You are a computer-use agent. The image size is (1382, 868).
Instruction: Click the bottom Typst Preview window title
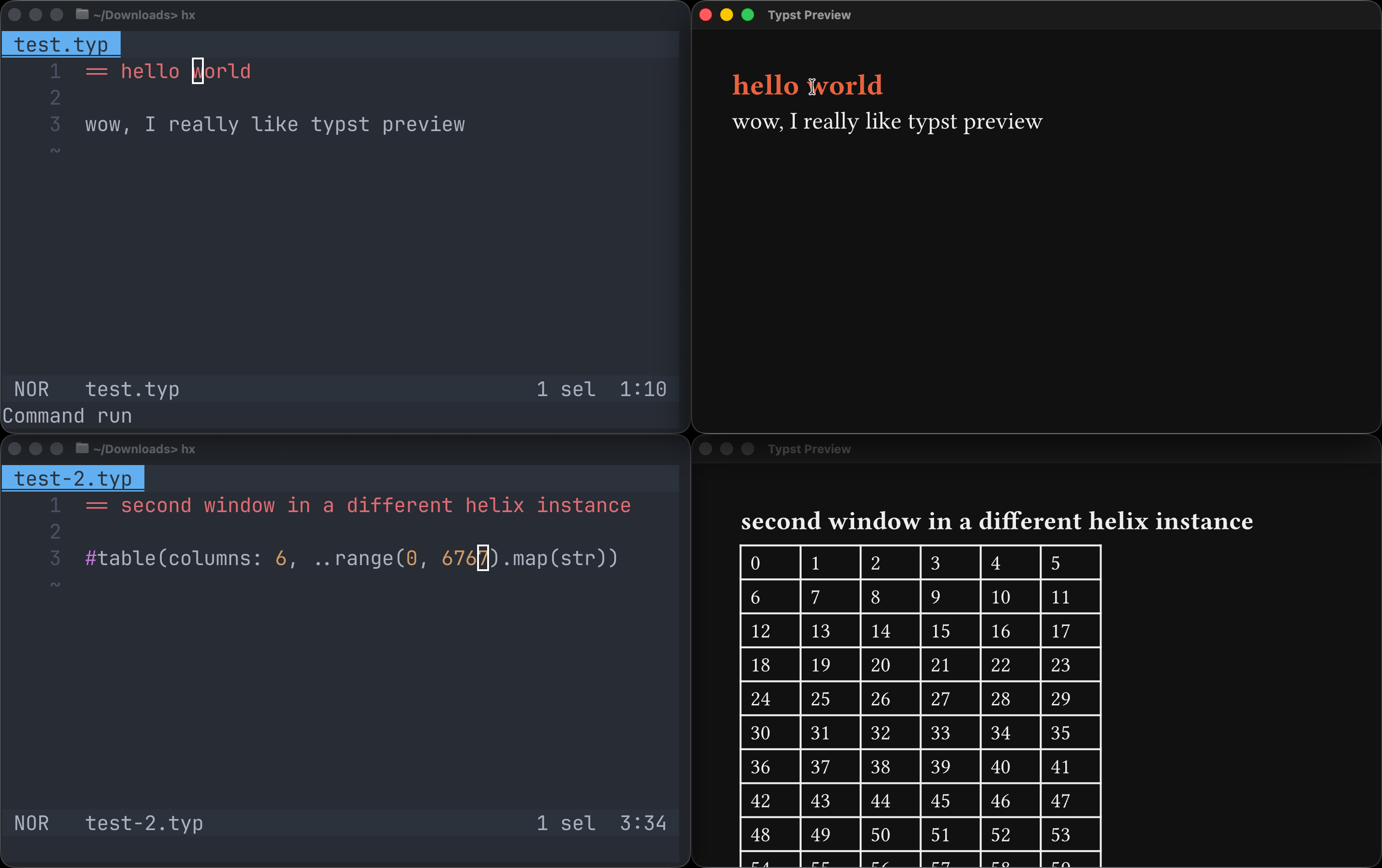(809, 449)
